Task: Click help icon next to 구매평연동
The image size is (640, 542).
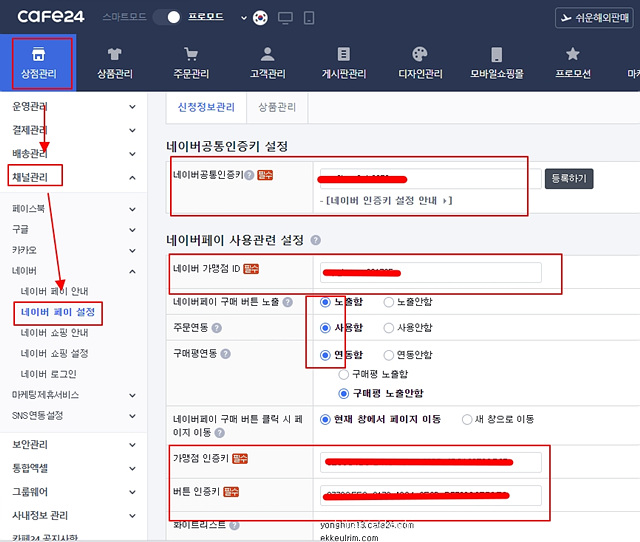Action: (x=225, y=354)
